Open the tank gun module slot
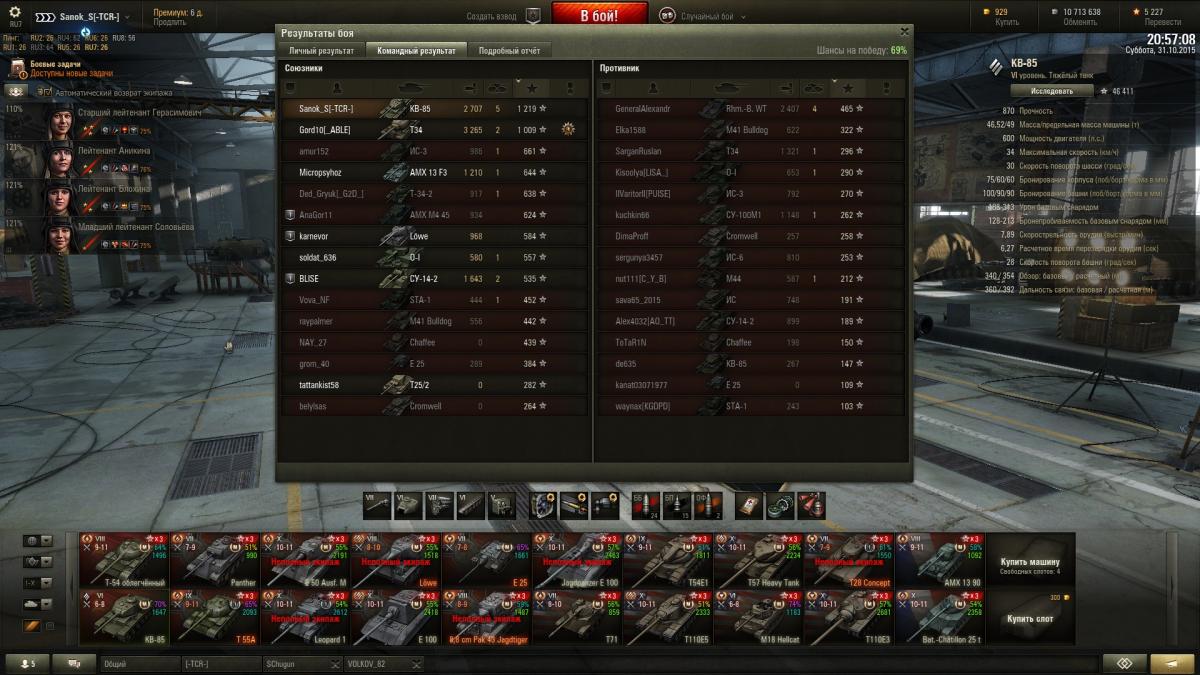The width and height of the screenshot is (1200, 675). click(377, 505)
